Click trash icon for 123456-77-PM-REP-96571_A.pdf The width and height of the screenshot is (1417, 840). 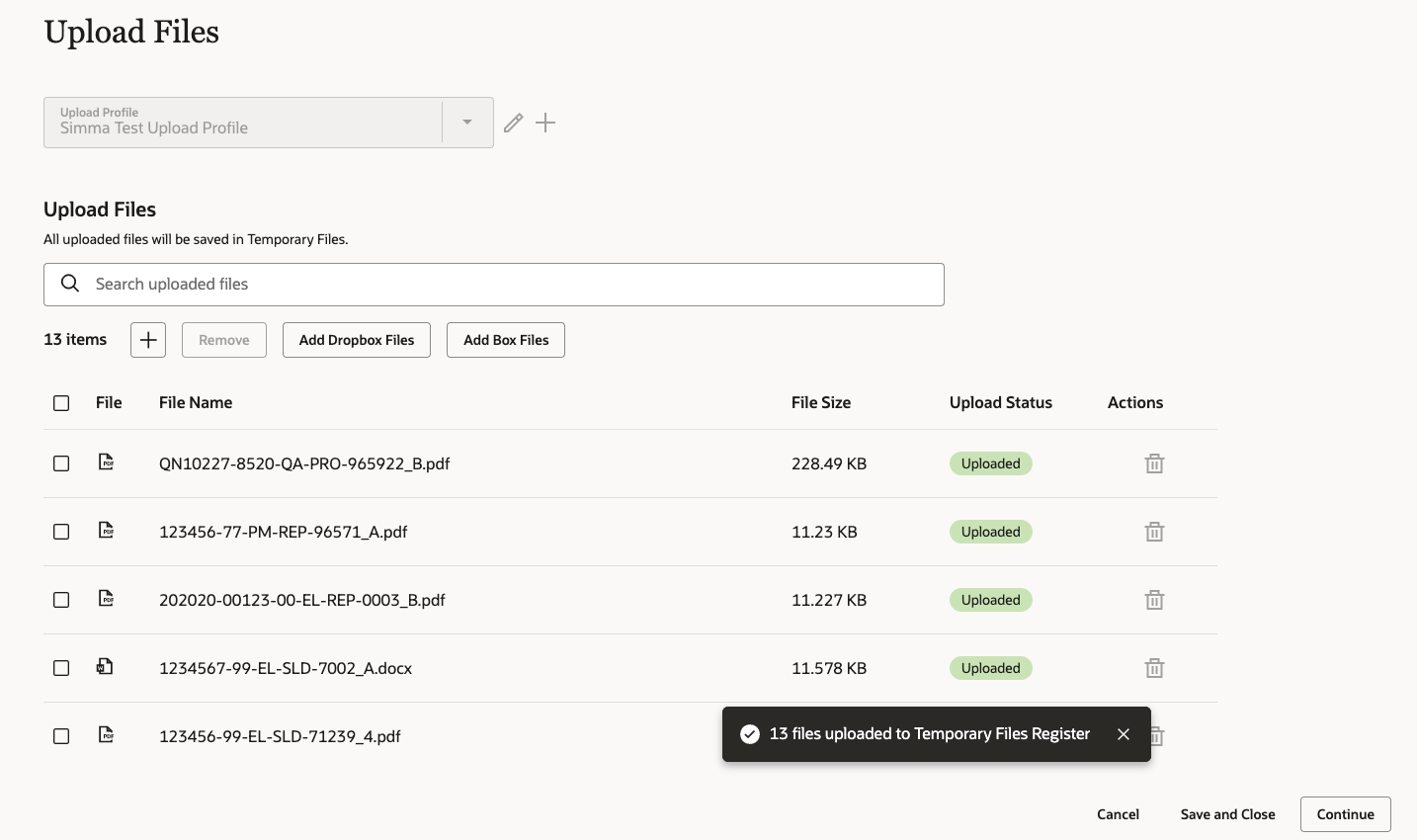pyautogui.click(x=1154, y=532)
